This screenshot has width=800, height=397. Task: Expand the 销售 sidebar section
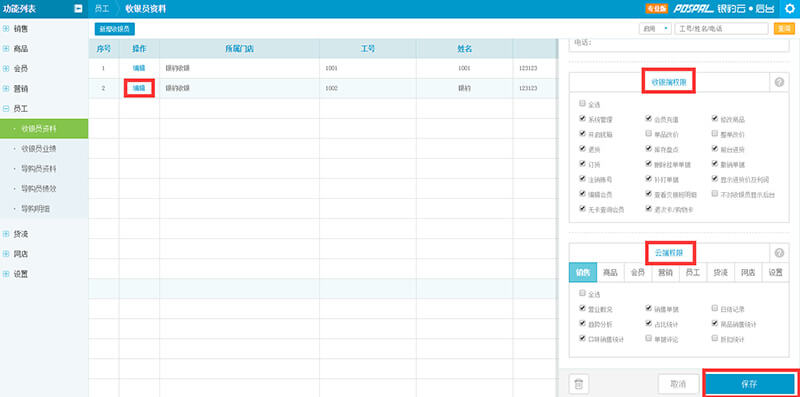point(6,29)
